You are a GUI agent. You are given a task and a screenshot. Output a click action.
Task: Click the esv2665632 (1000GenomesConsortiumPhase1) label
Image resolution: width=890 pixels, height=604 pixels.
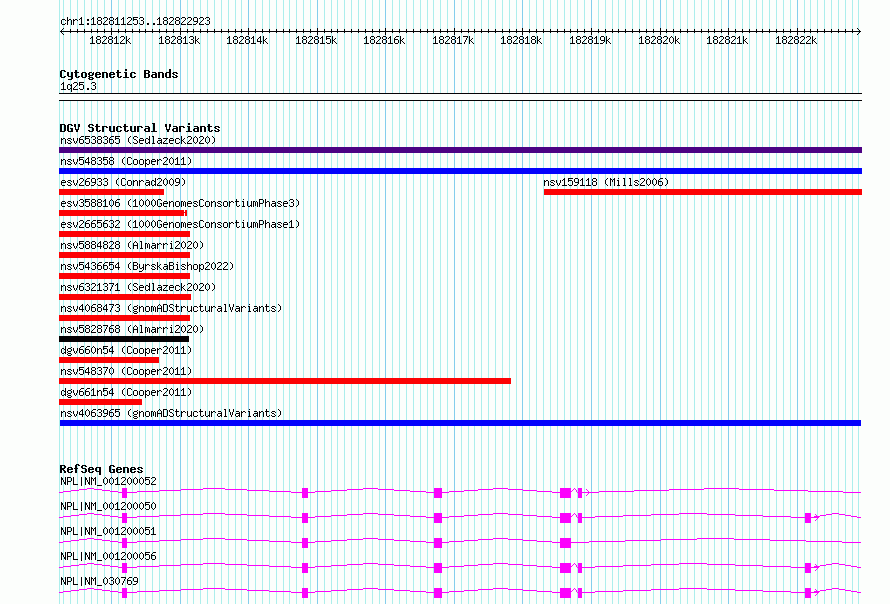(180, 224)
